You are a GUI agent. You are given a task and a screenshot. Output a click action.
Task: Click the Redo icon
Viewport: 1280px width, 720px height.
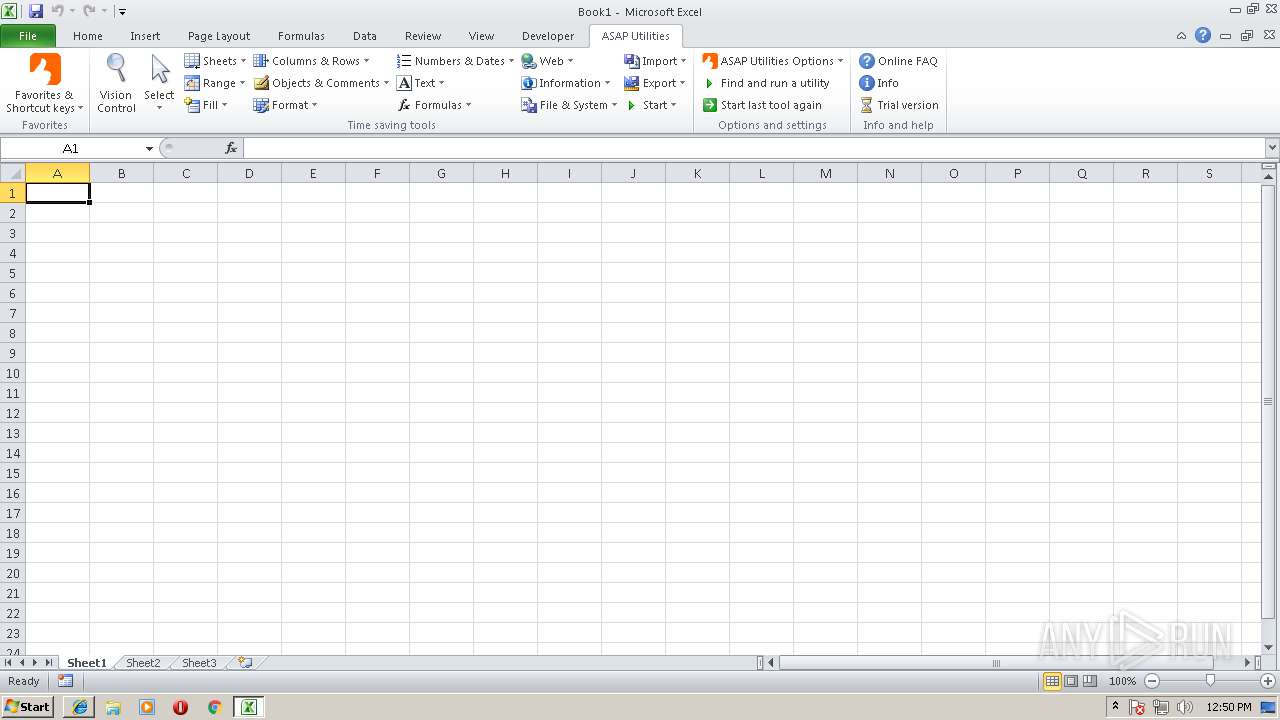[x=89, y=11]
